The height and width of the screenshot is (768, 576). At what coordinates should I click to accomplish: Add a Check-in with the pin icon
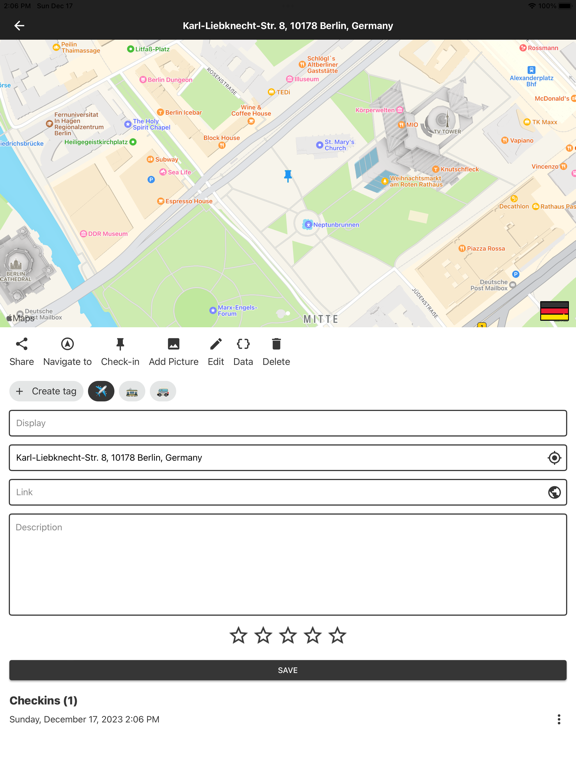point(120,344)
